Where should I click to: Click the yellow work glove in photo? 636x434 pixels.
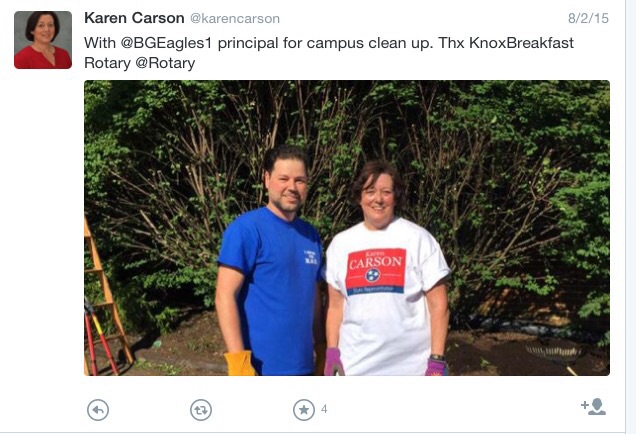[x=239, y=363]
